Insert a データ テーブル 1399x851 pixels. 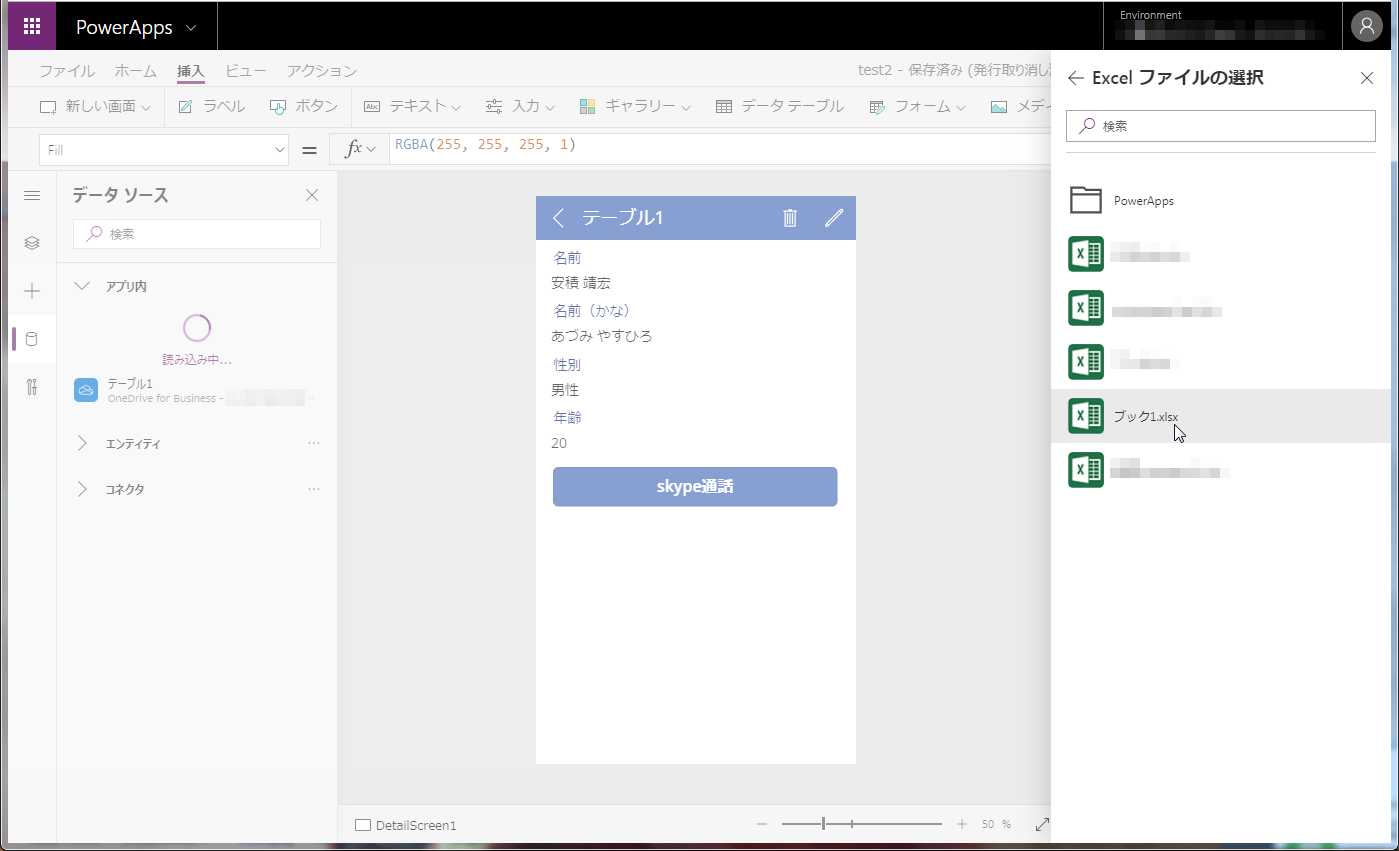tap(780, 106)
